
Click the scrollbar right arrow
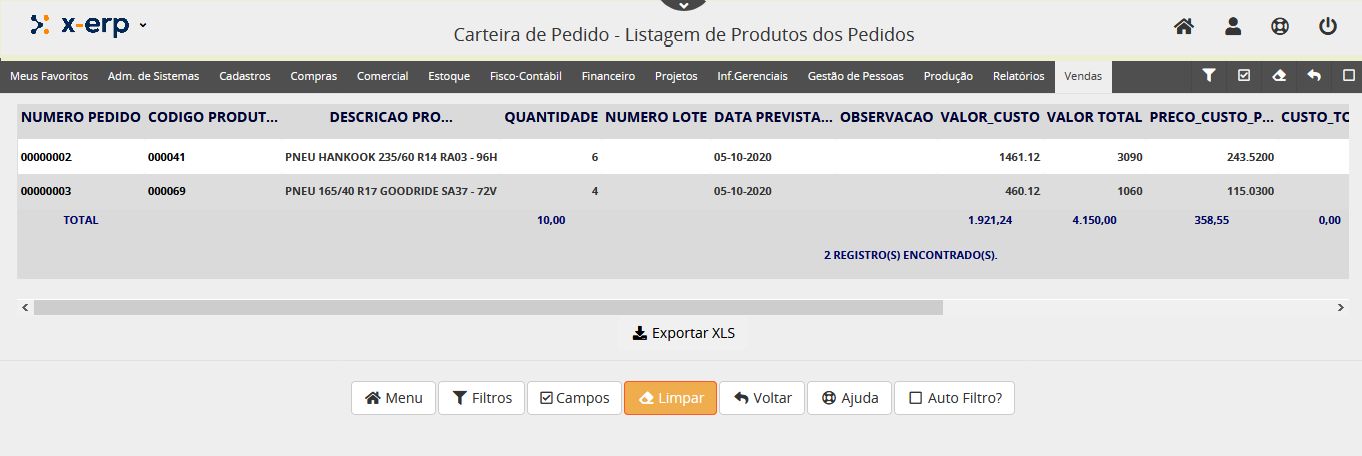click(1342, 308)
